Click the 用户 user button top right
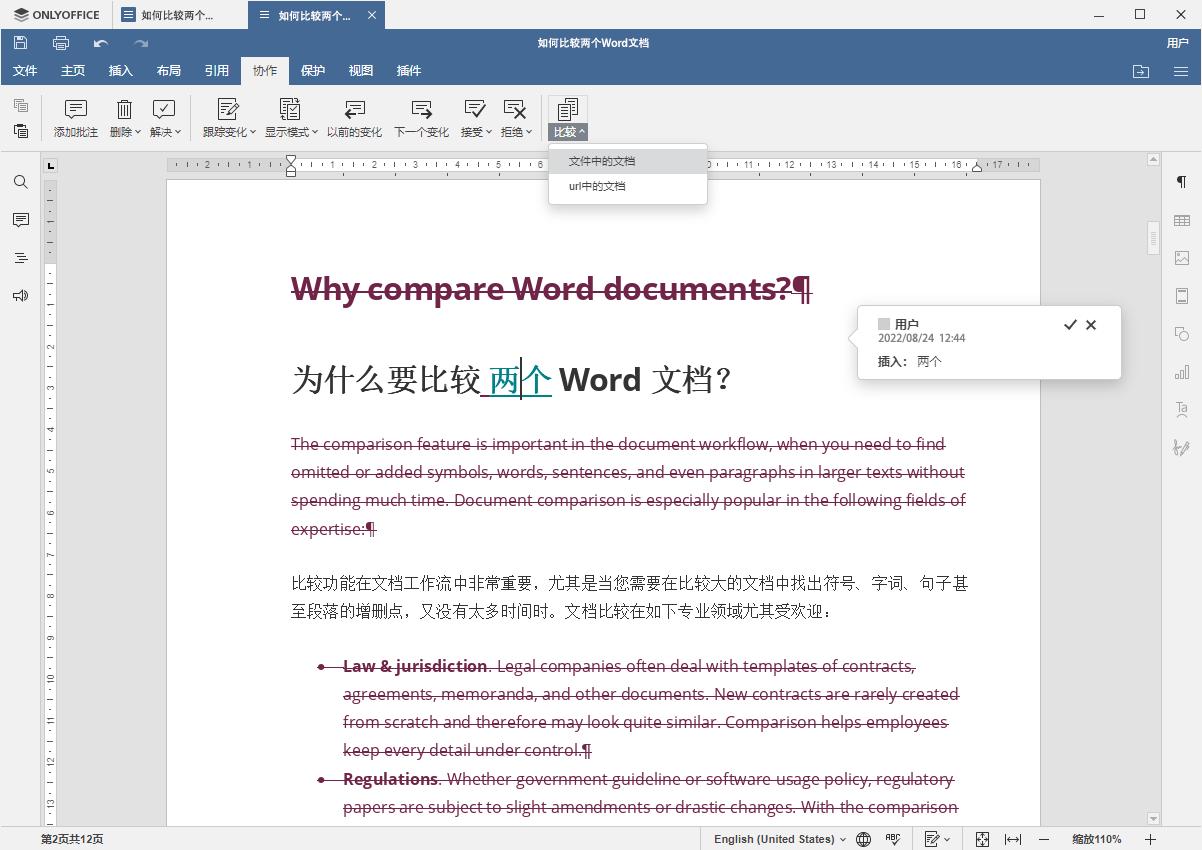Viewport: 1202px width, 850px height. pyautogui.click(x=1177, y=43)
